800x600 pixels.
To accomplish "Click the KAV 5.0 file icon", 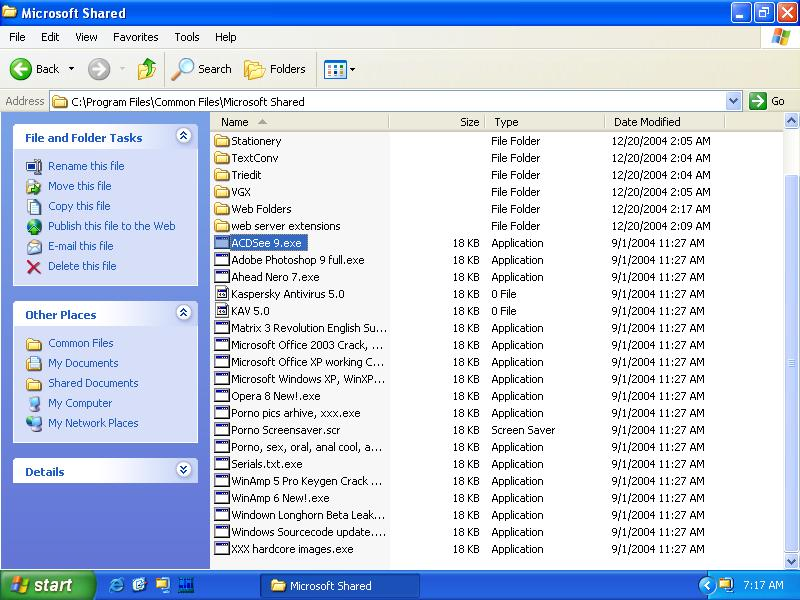I will click(x=221, y=311).
